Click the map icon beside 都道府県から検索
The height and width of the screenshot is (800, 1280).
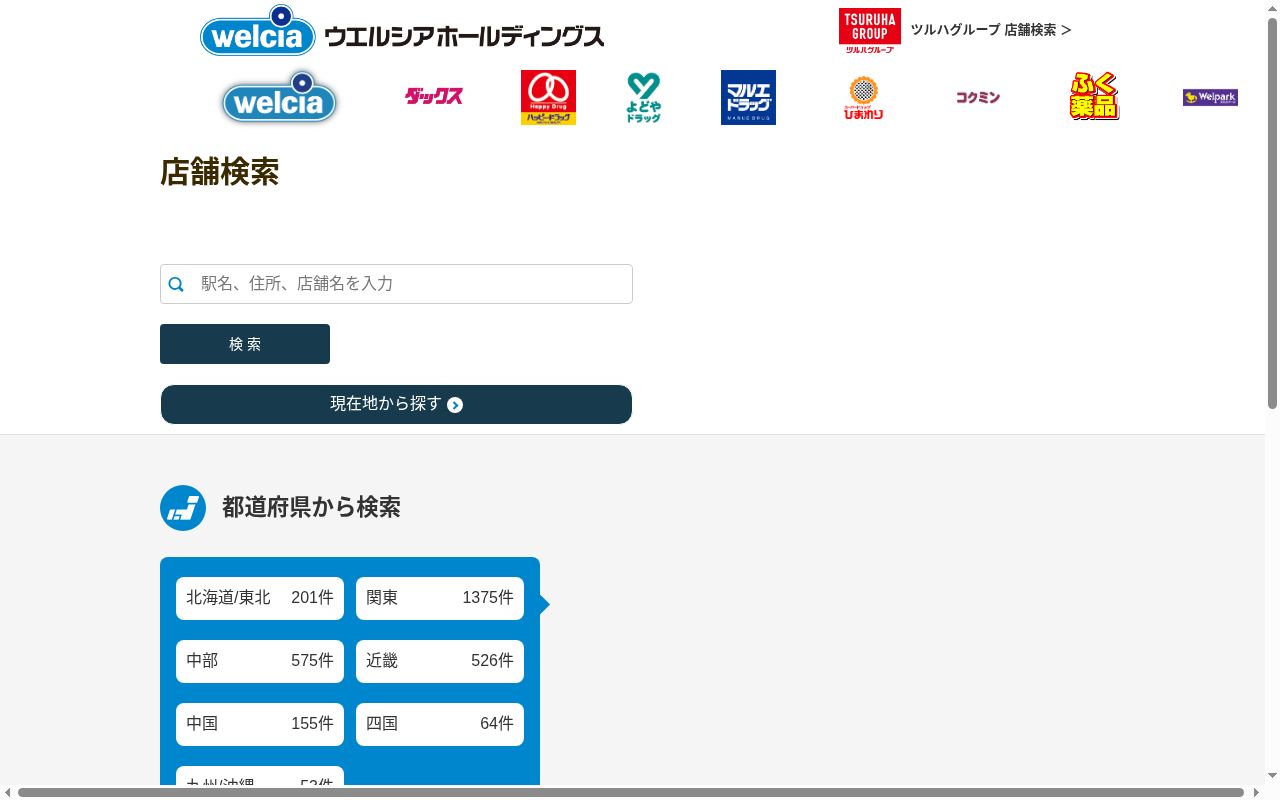183,508
